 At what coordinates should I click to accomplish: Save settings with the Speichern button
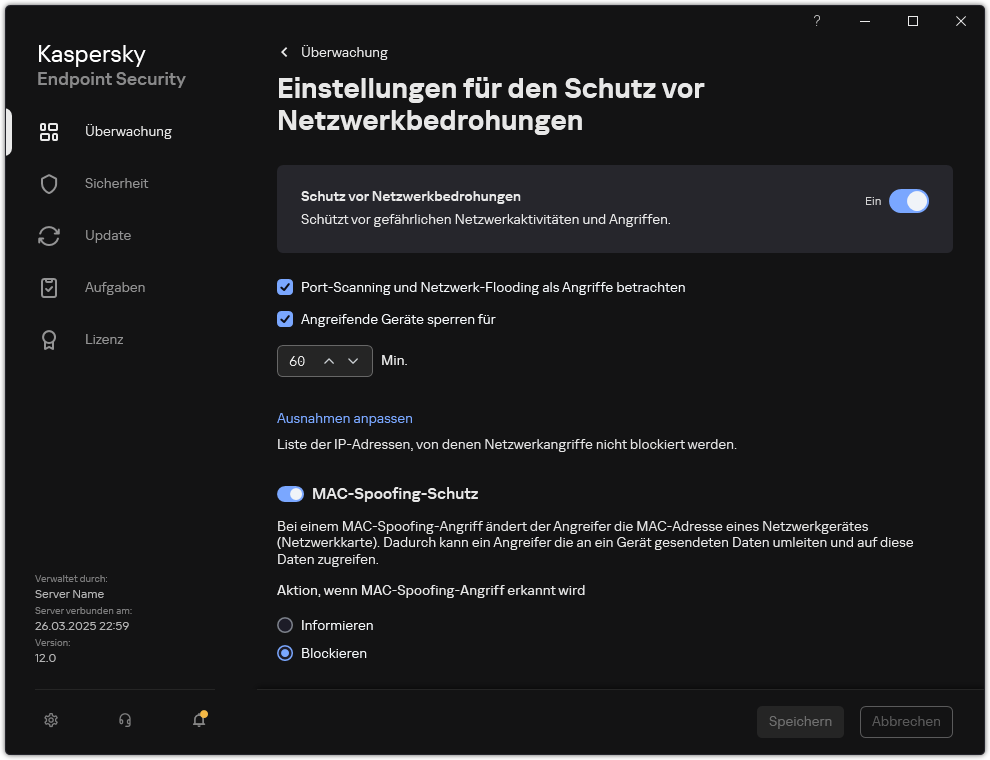click(800, 721)
